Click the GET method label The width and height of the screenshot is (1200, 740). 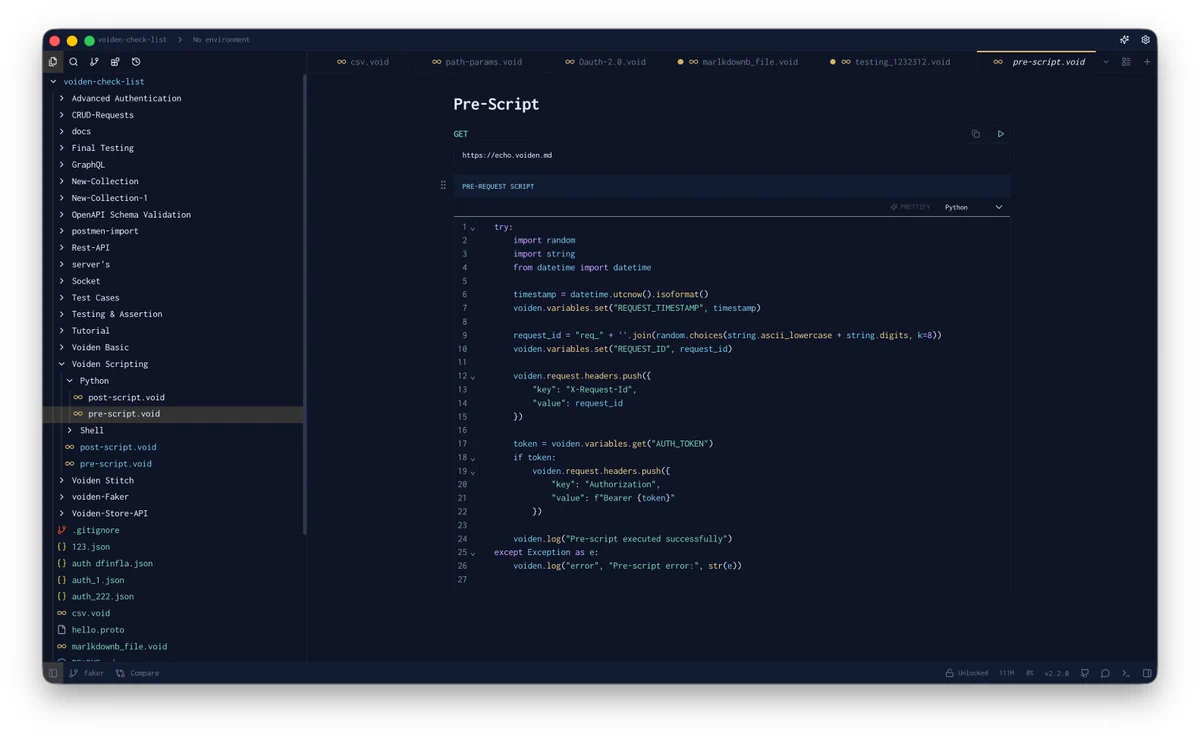coord(460,134)
